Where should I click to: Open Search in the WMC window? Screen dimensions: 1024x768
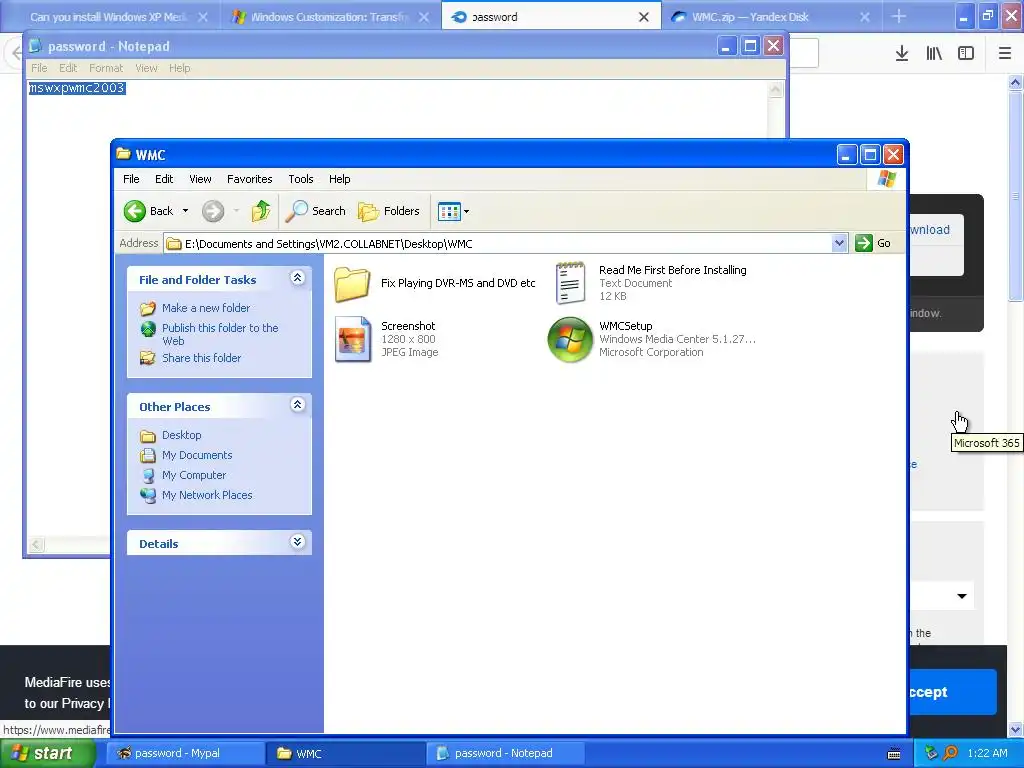[315, 211]
